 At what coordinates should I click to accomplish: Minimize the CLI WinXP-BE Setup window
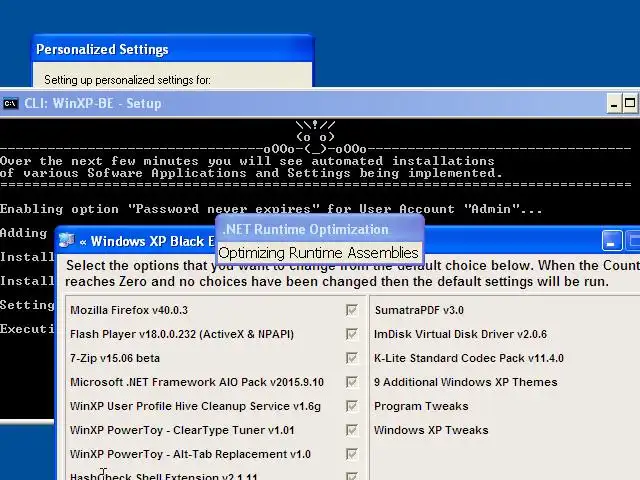[x=613, y=104]
